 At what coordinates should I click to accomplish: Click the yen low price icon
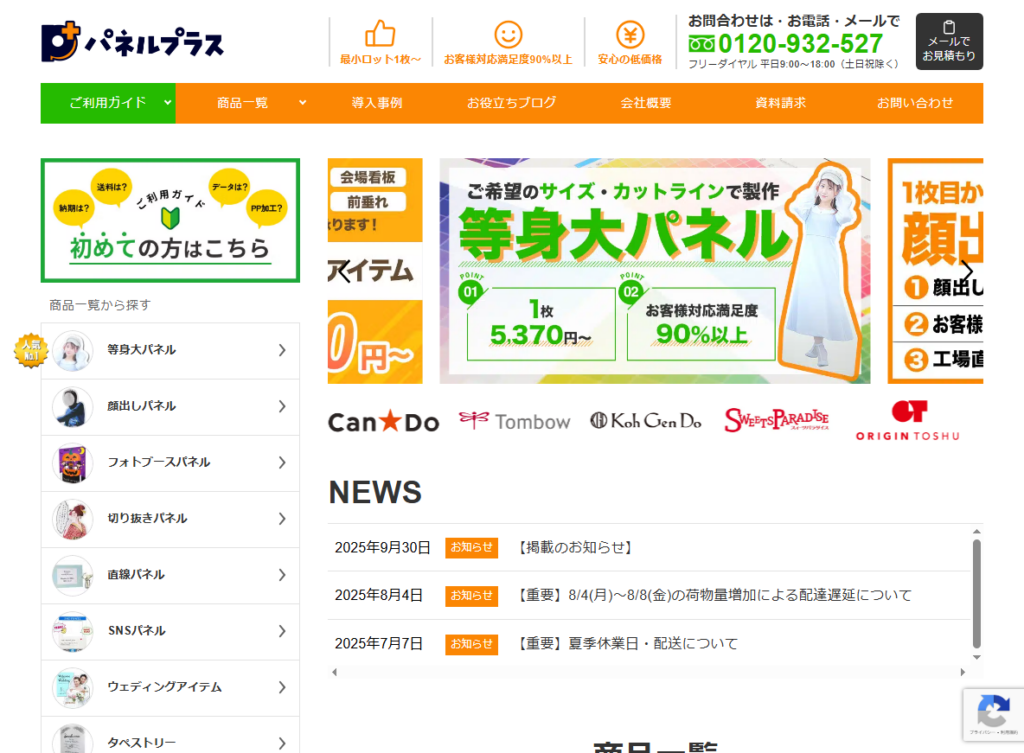click(x=630, y=35)
